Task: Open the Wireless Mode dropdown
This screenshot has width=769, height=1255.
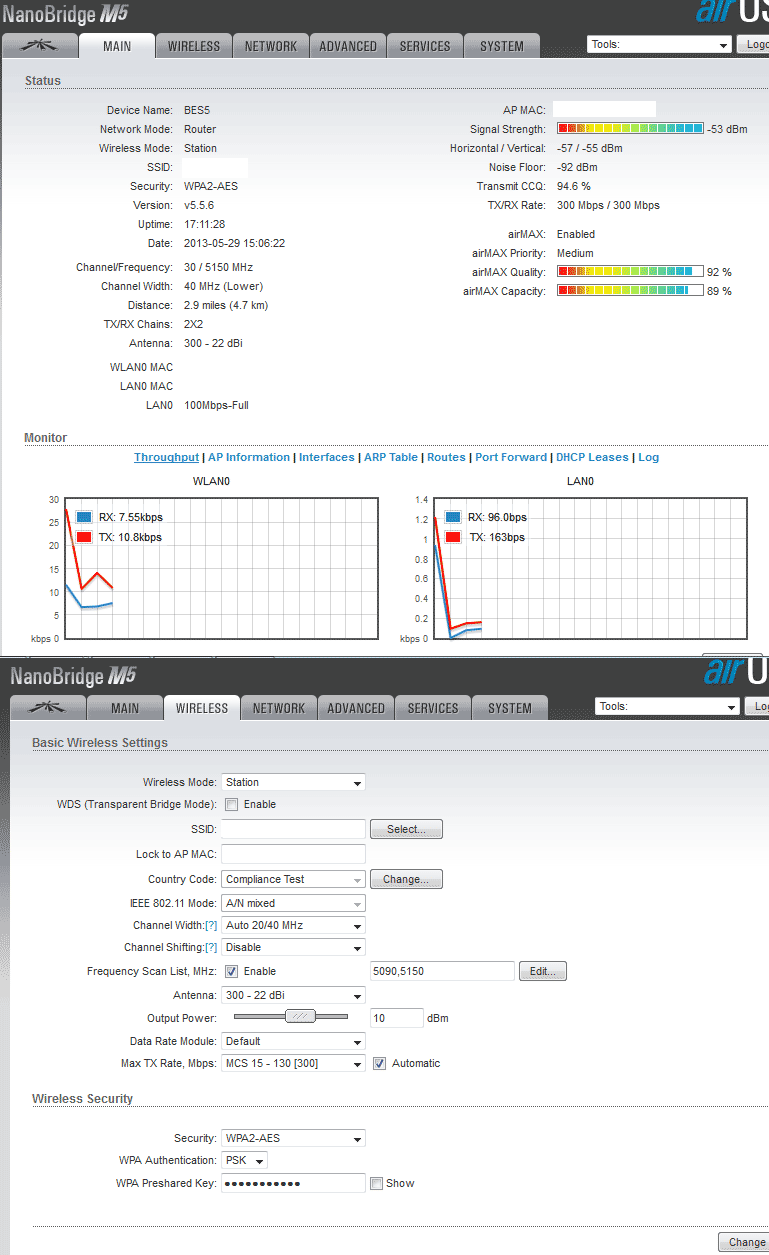Action: point(293,783)
